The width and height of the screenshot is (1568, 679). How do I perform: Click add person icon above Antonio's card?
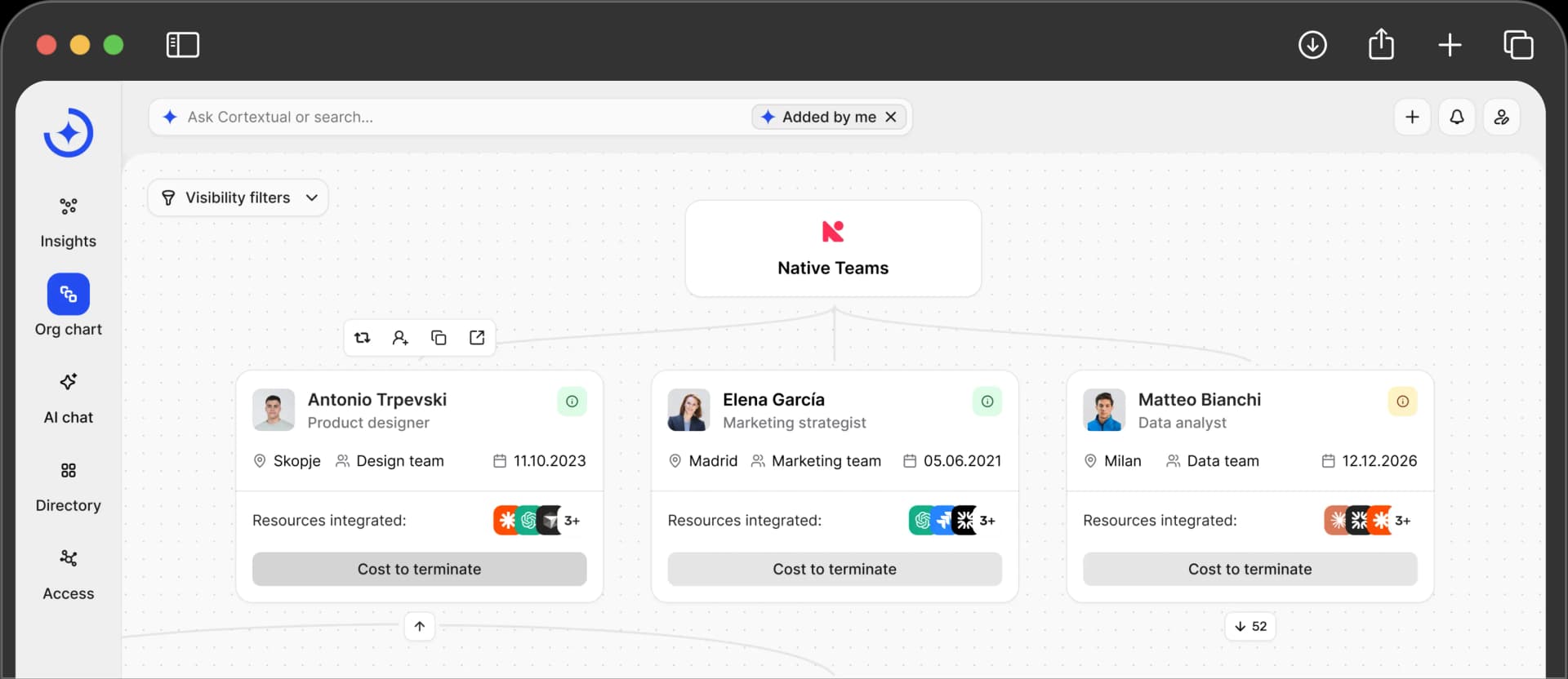click(x=400, y=338)
